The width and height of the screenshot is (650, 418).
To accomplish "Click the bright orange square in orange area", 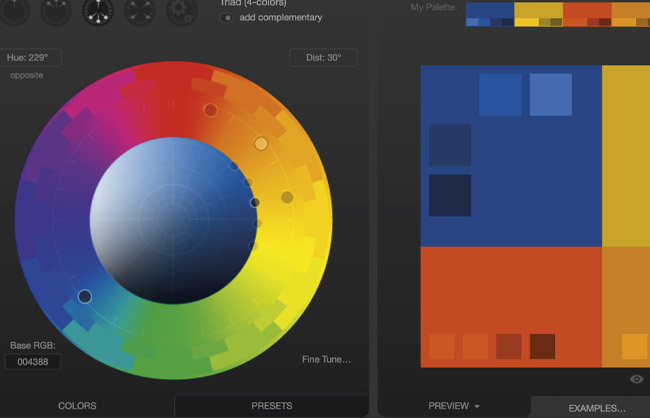I will (x=635, y=346).
